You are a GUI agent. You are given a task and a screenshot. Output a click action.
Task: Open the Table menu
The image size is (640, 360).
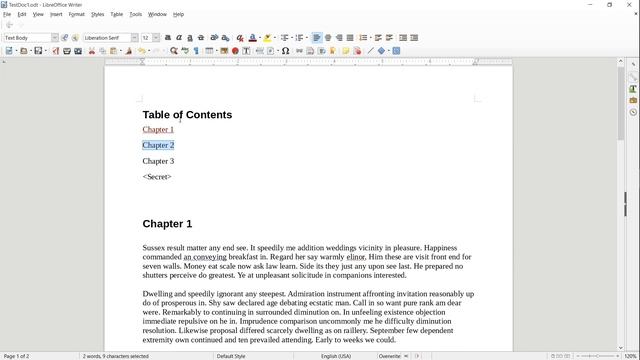coord(116,14)
